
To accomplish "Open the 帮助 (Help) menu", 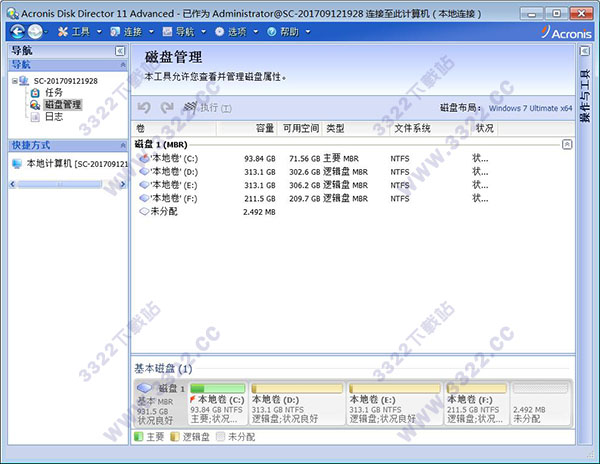I will [x=283, y=32].
